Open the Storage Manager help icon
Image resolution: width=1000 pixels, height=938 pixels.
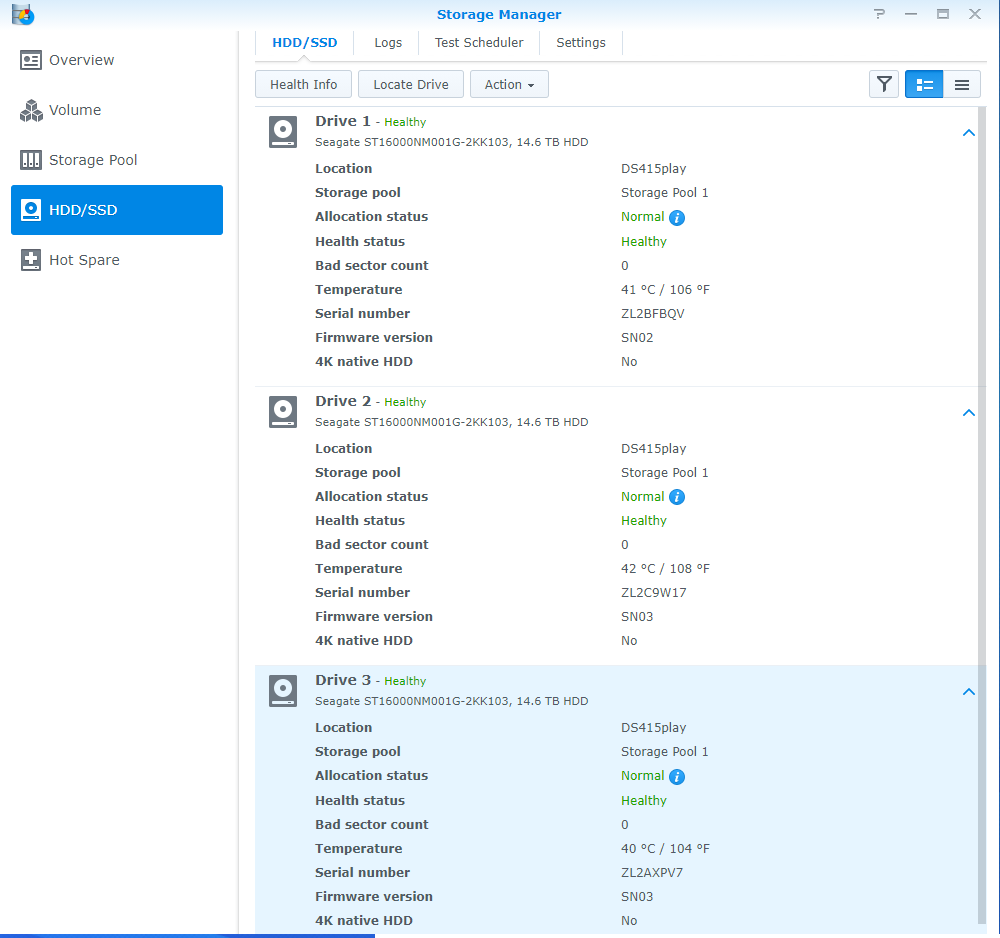(878, 14)
